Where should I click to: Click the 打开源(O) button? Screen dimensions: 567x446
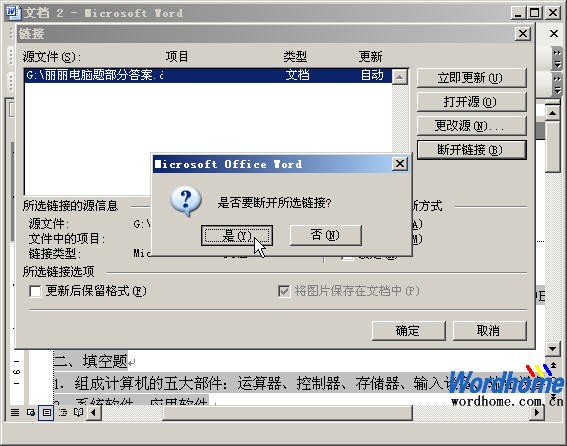tap(472, 102)
